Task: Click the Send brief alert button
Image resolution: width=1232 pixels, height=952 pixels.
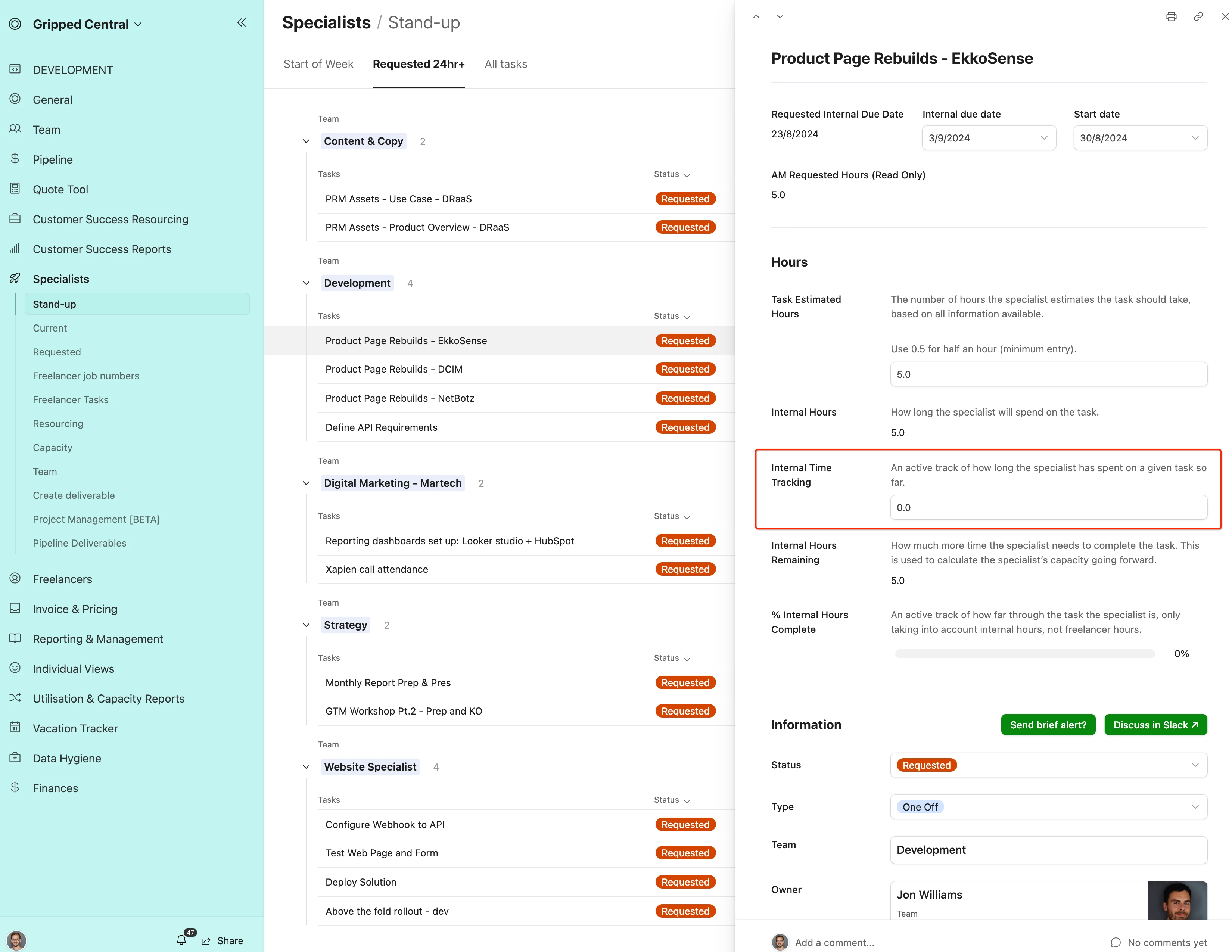Action: click(x=1048, y=725)
